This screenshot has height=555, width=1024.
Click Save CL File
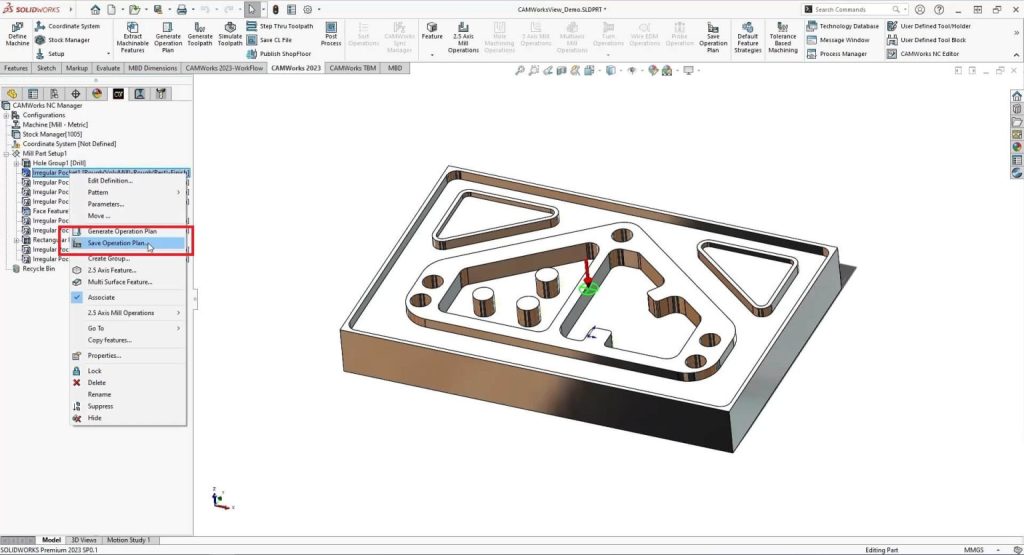coord(269,40)
